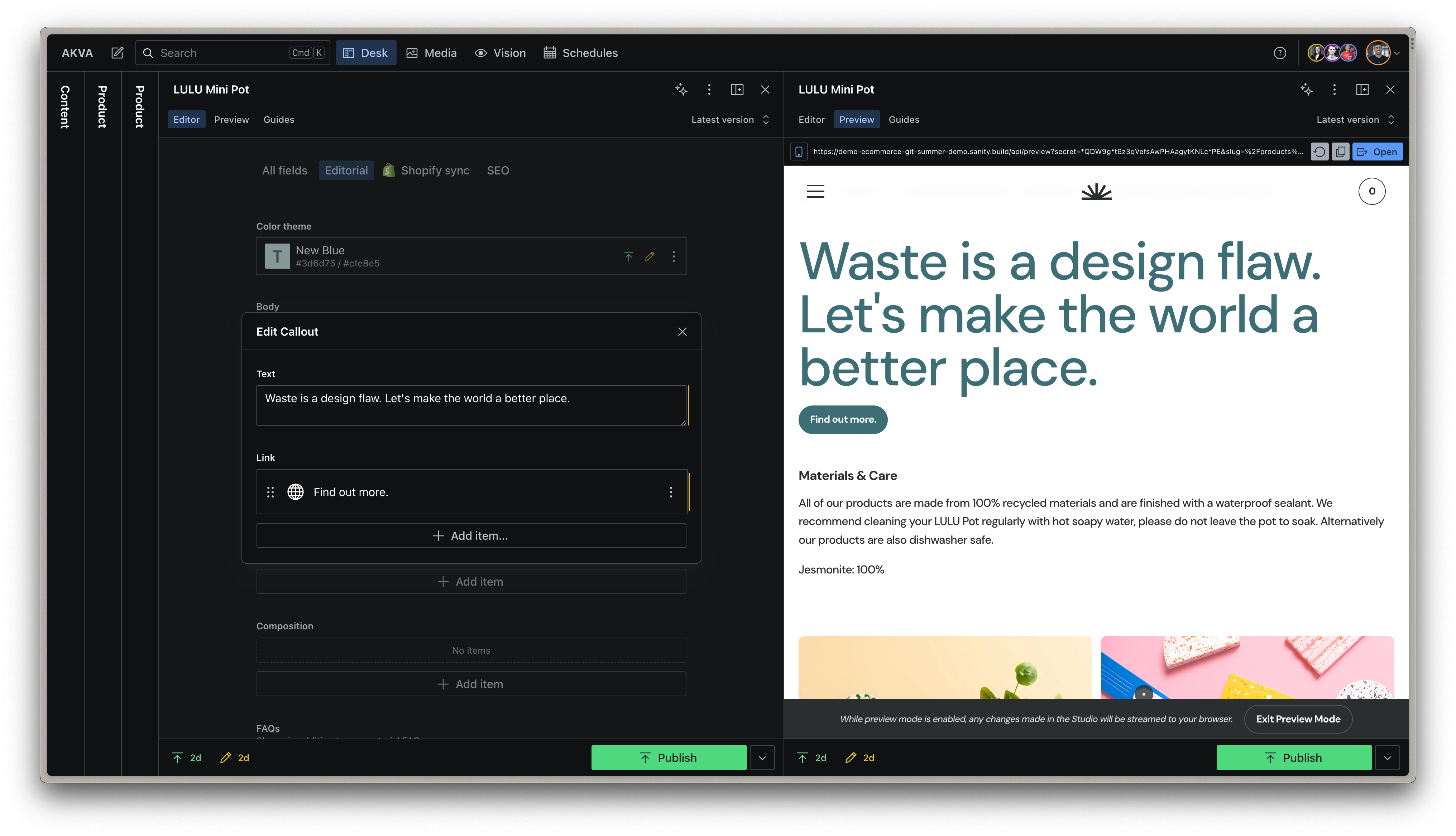Open the Guides tab in right pane

click(904, 119)
